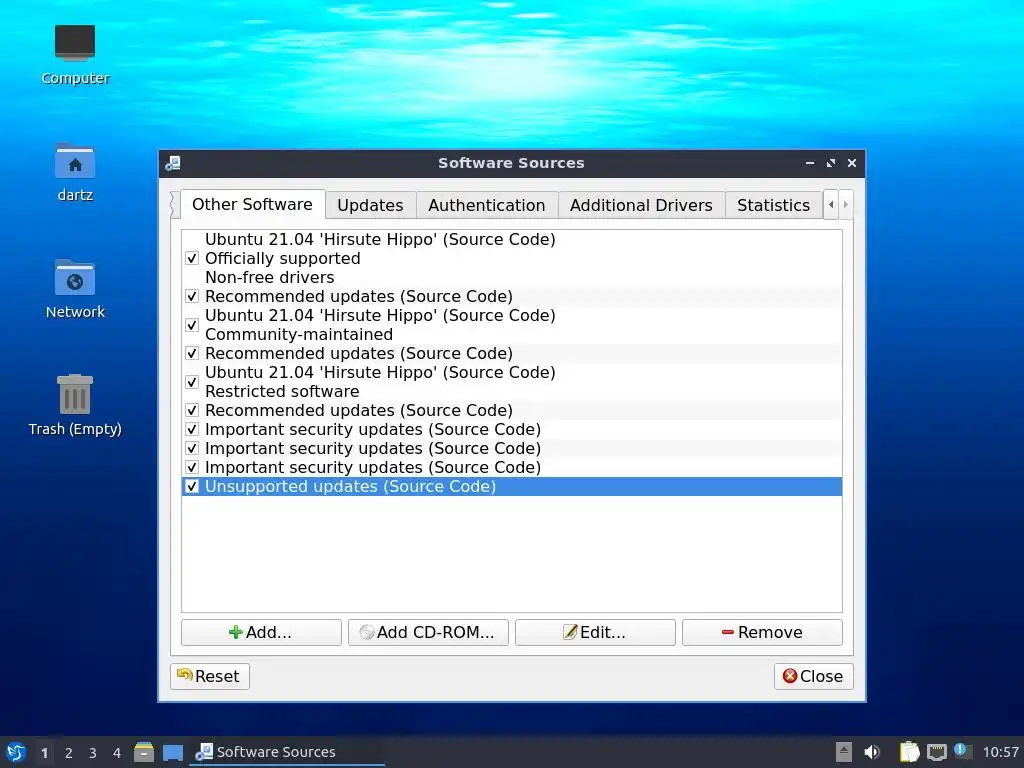Select the Computer desktop icon

[75, 55]
